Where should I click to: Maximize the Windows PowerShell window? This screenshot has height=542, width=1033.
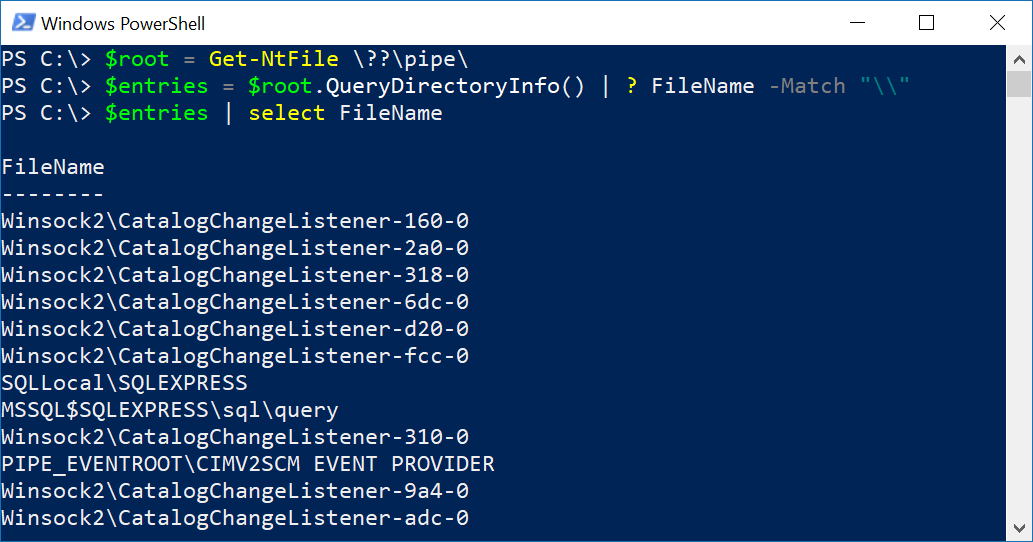pyautogui.click(x=926, y=23)
